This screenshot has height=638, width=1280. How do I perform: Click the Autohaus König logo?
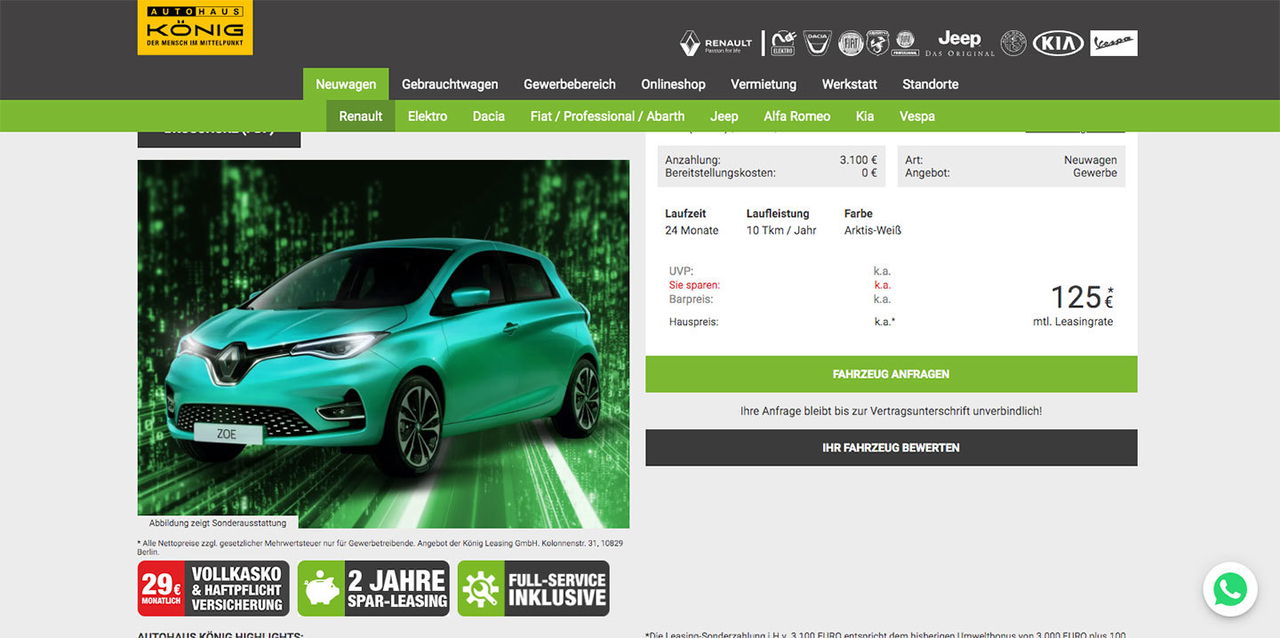point(195,27)
